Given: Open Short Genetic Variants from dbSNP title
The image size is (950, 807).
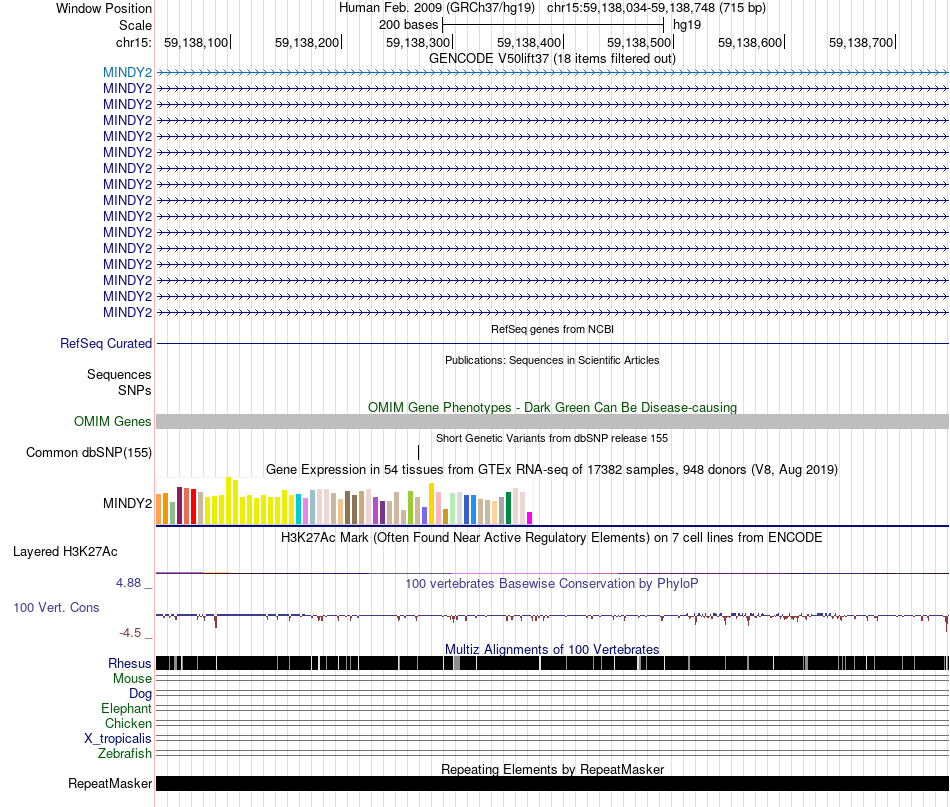Looking at the screenshot, I should (552, 438).
